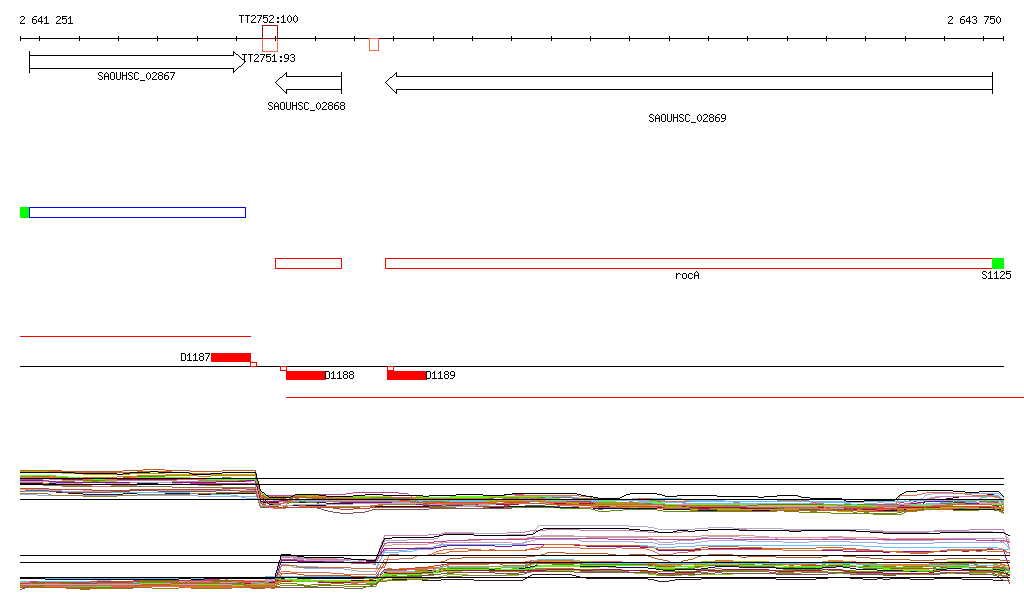
Task: Select the TT2751:93 terminator label
Action: [272, 58]
